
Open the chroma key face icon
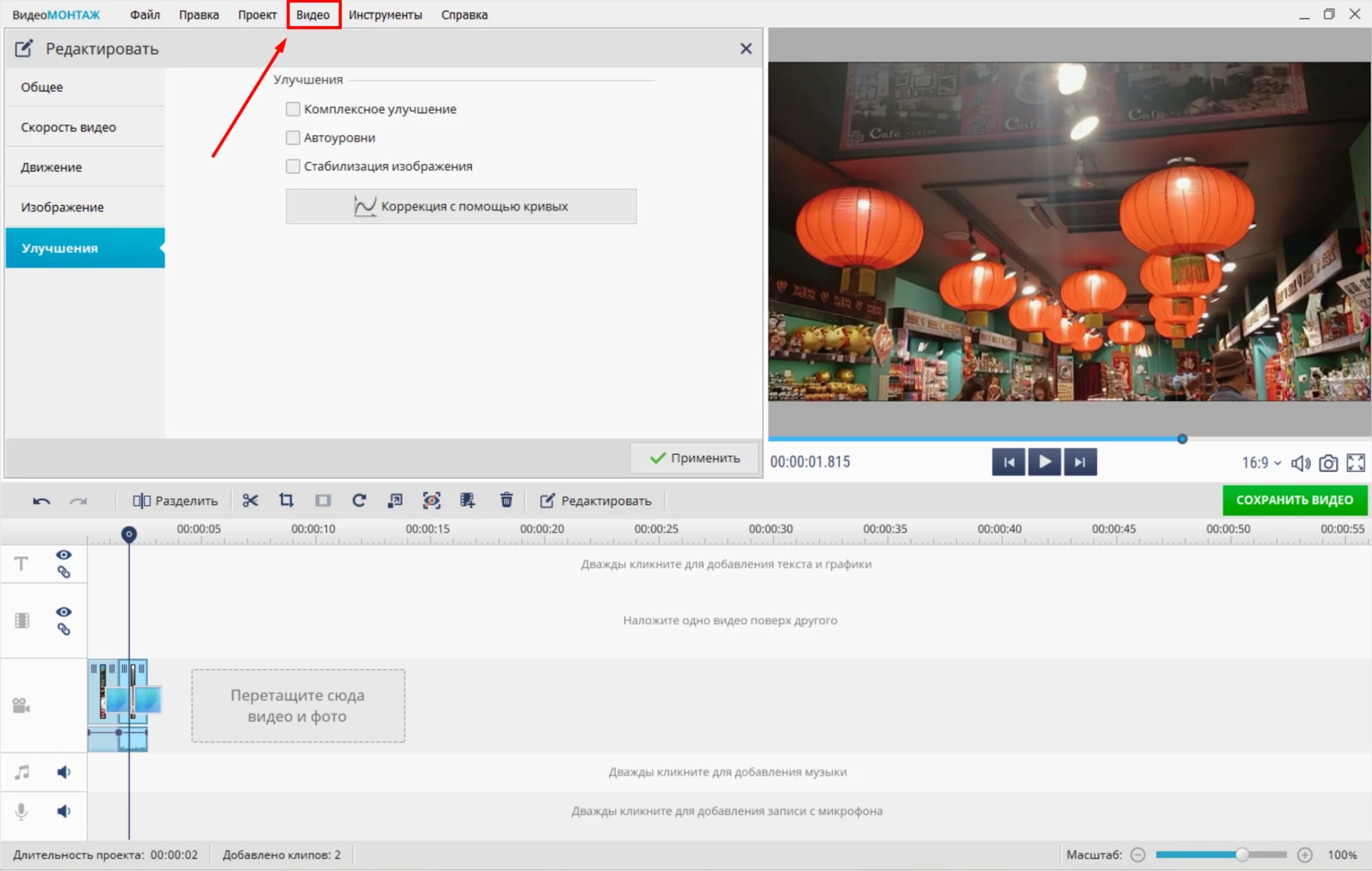pos(432,500)
